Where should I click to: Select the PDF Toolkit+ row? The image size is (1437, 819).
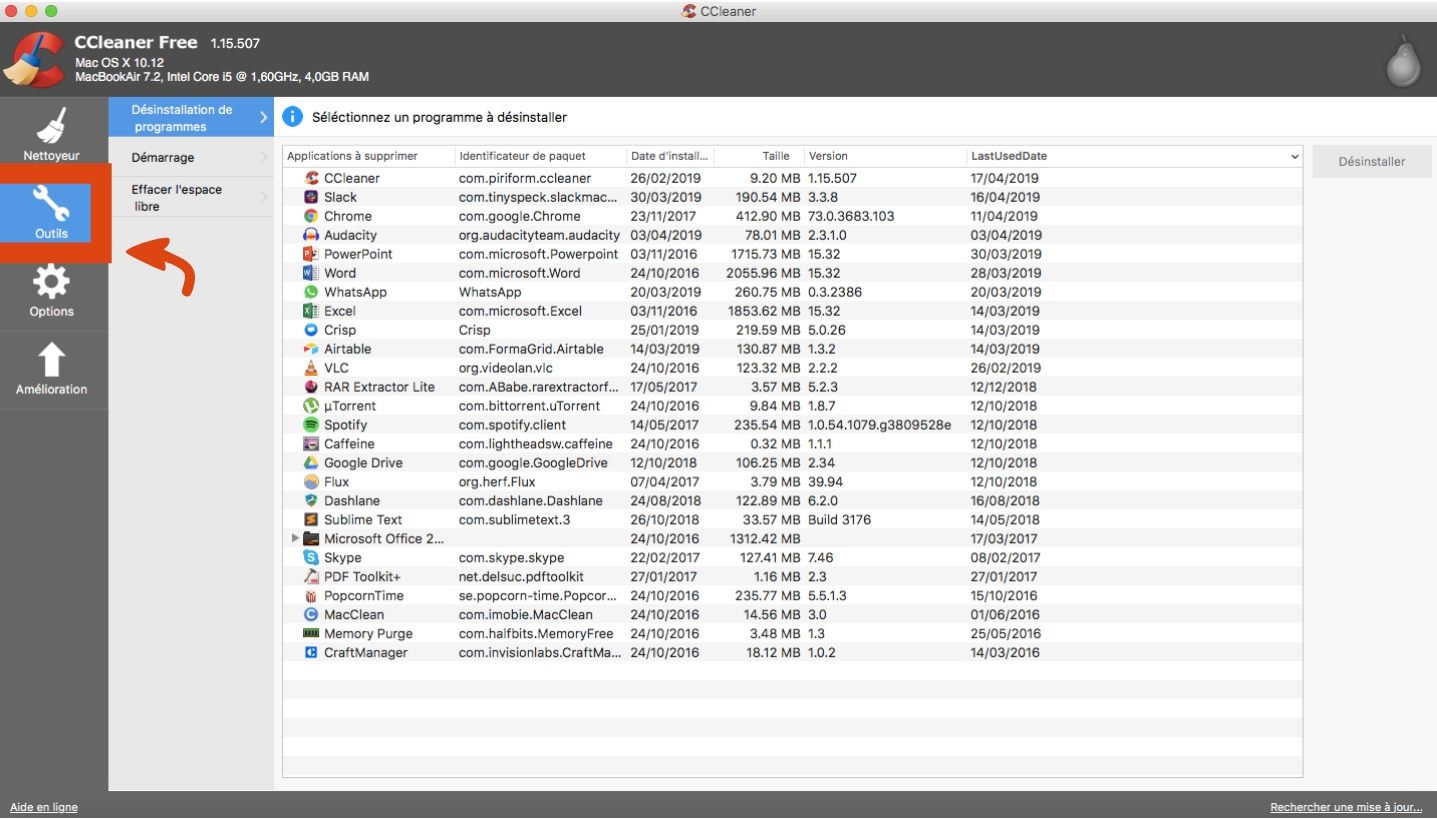coord(792,577)
